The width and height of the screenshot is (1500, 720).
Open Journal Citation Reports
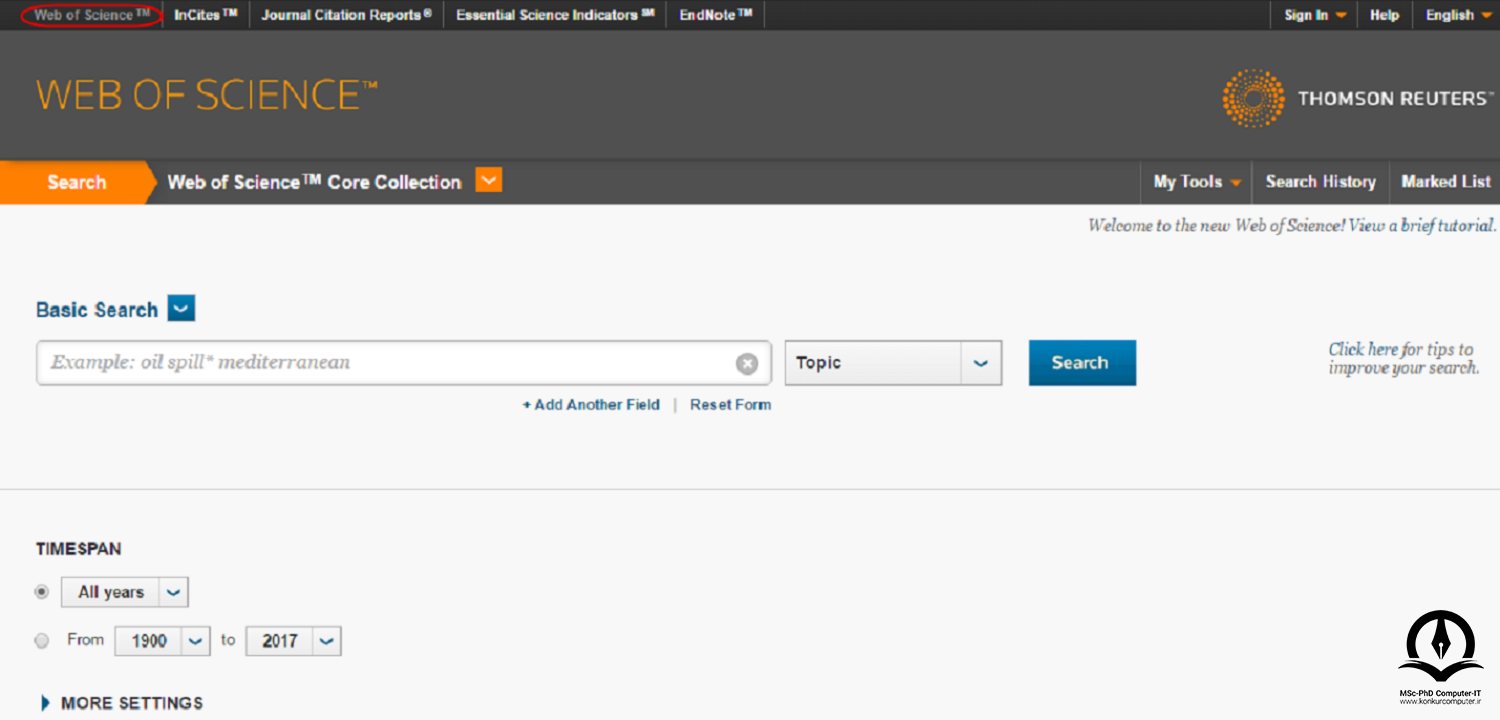[x=346, y=15]
